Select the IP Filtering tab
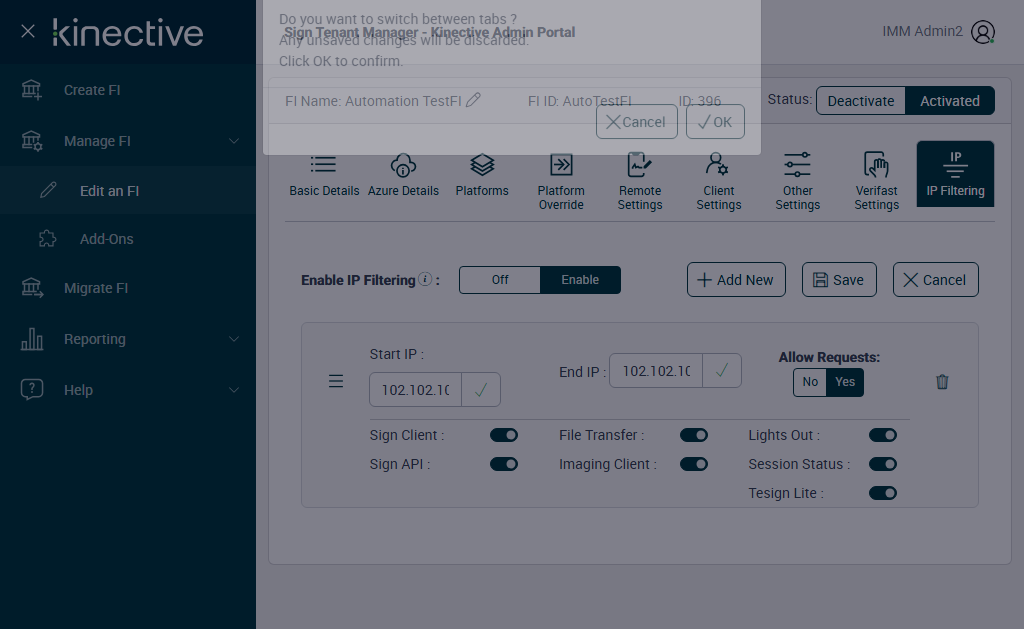The height and width of the screenshot is (629, 1024). click(955, 174)
